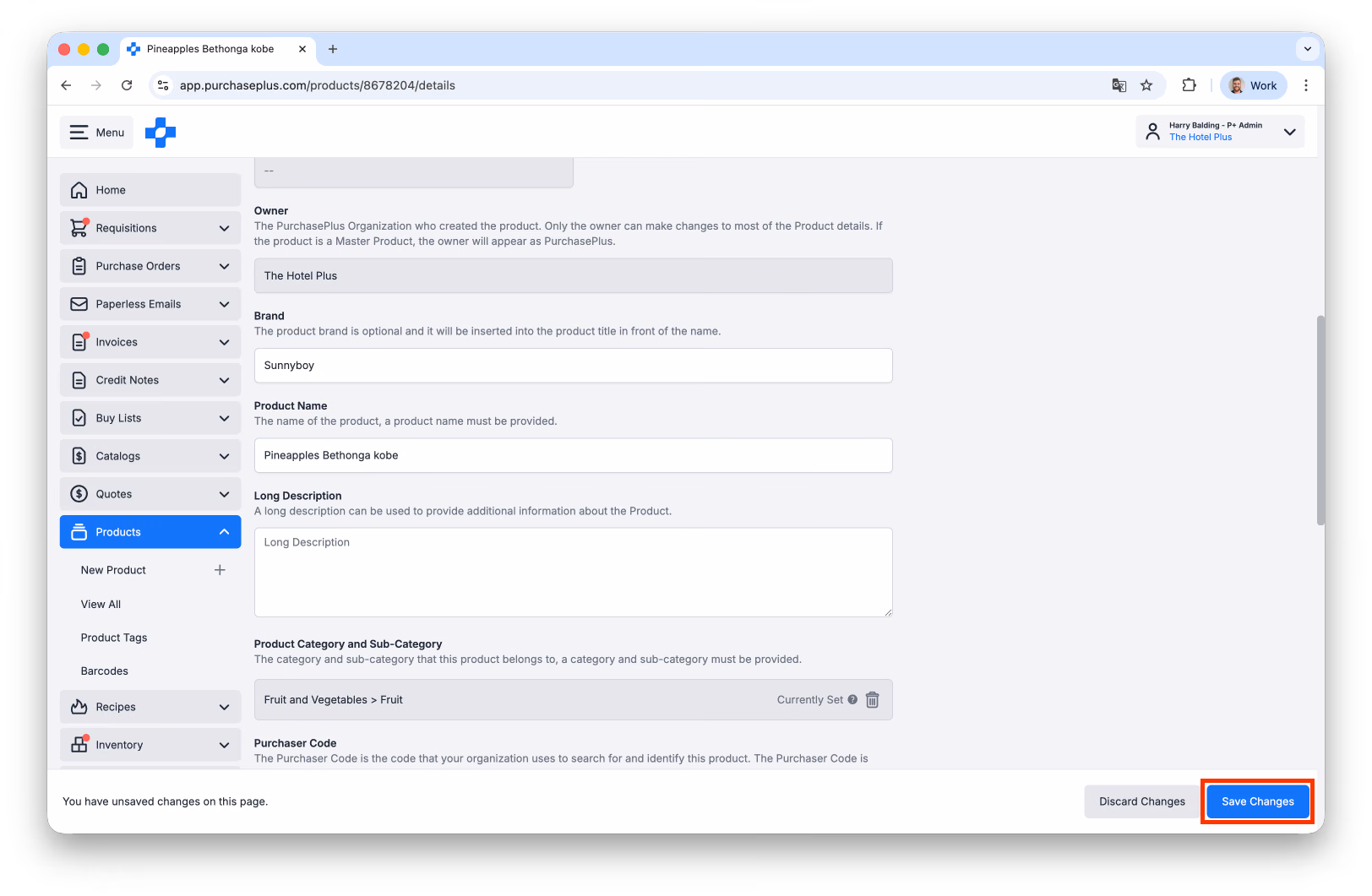Click the site information icon in address bar

point(163,85)
